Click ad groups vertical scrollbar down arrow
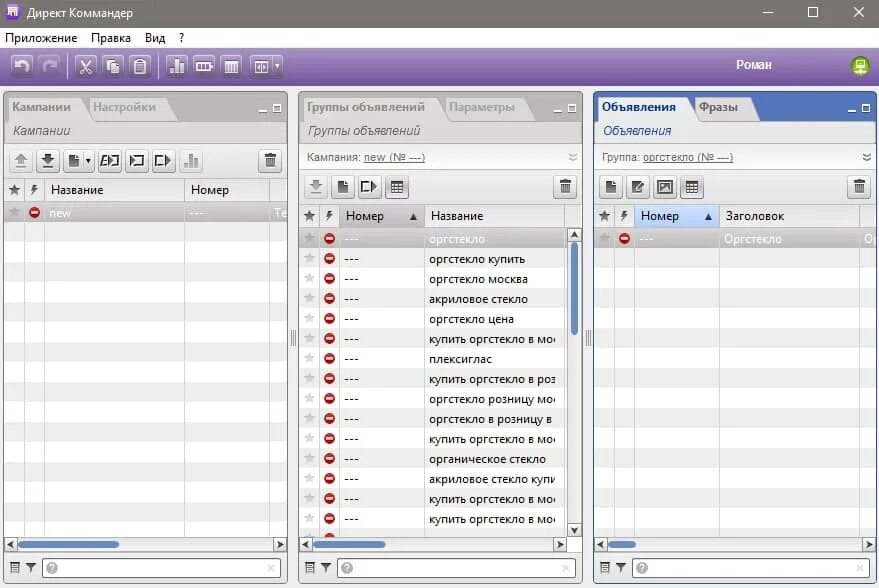The image size is (879, 588). pyautogui.click(x=574, y=530)
